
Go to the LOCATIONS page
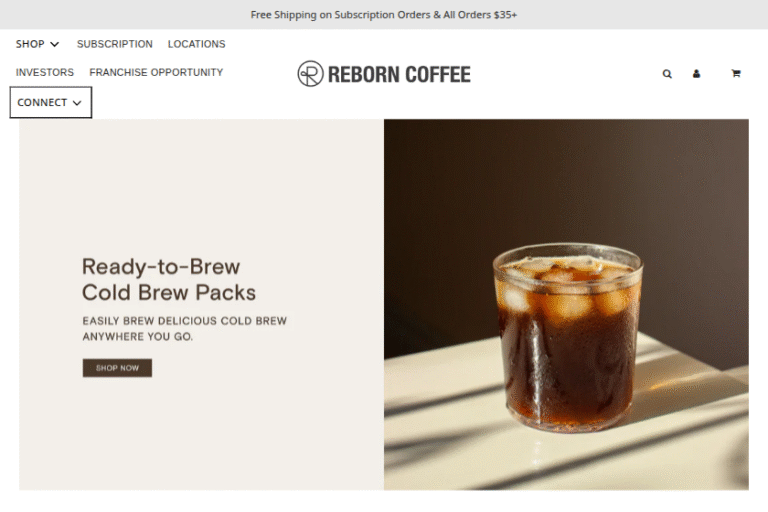click(196, 44)
